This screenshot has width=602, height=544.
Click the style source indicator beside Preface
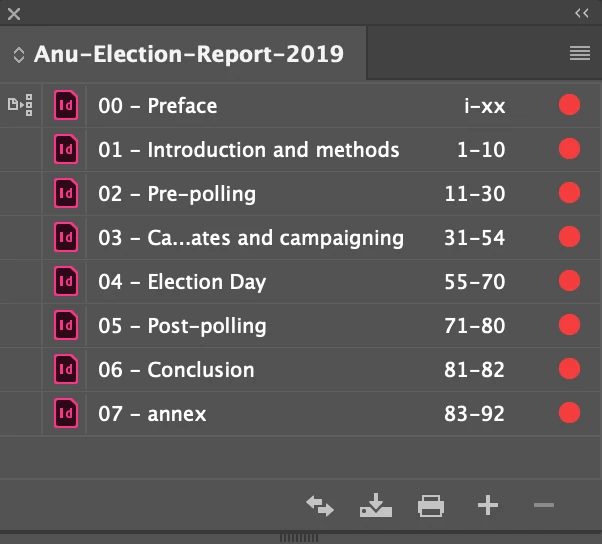[x=20, y=105]
